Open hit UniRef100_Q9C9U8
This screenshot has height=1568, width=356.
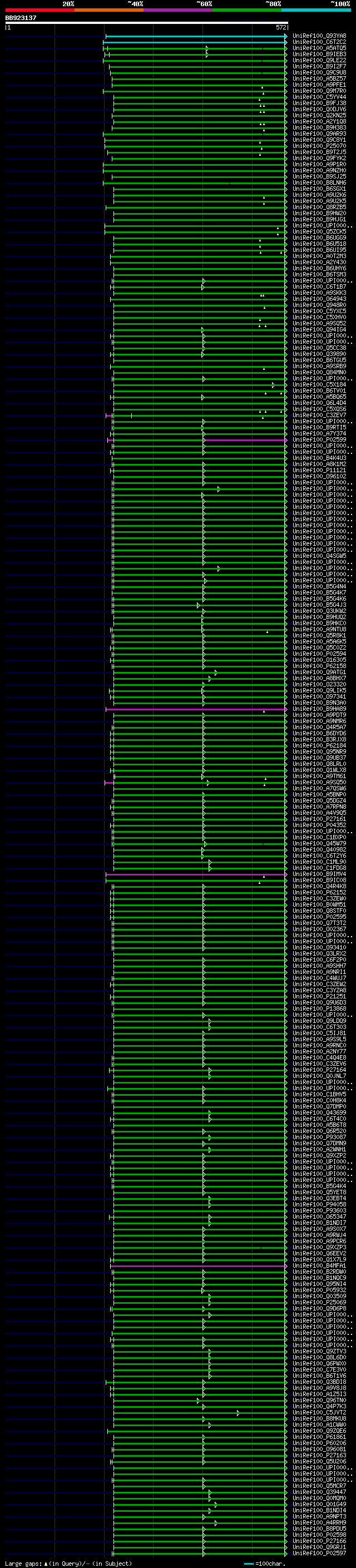click(x=319, y=72)
